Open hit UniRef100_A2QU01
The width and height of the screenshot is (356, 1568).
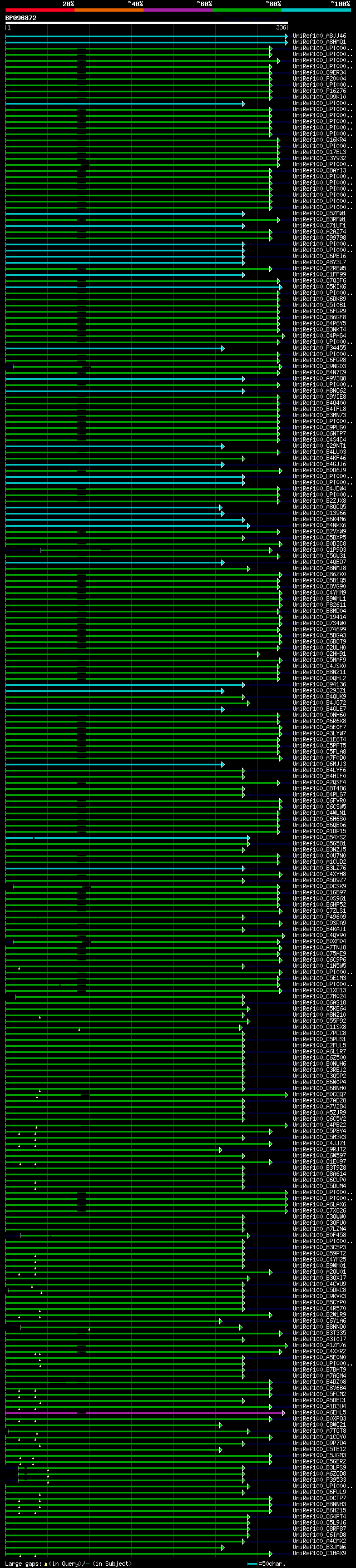coord(319,1272)
